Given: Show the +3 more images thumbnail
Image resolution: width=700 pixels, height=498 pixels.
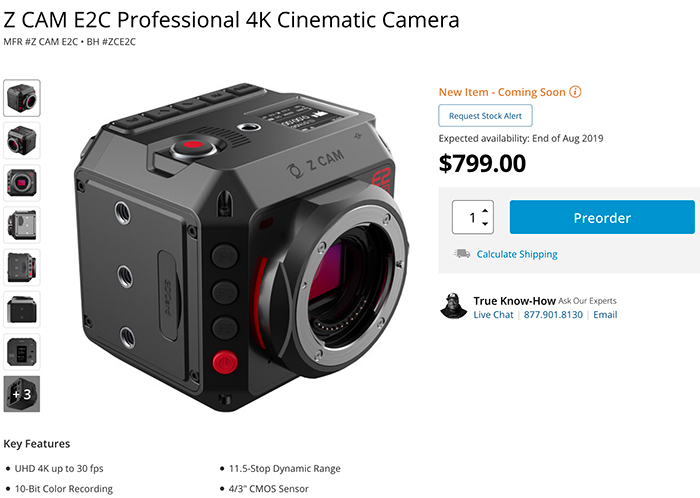Looking at the screenshot, I should (x=22, y=393).
